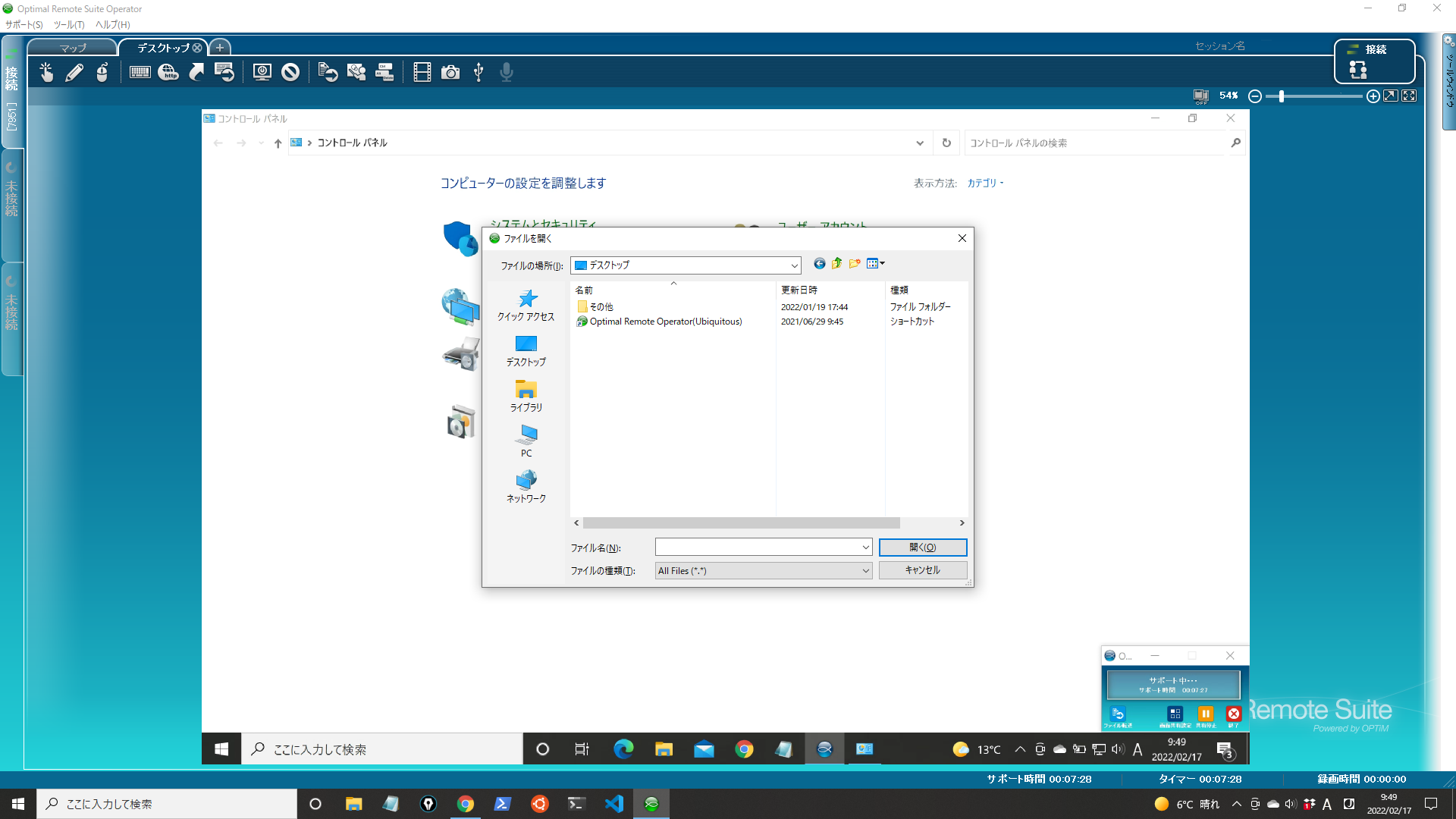Screen dimensions: 1456x819
Task: Click the 開く(O) open button
Action: [x=923, y=548]
